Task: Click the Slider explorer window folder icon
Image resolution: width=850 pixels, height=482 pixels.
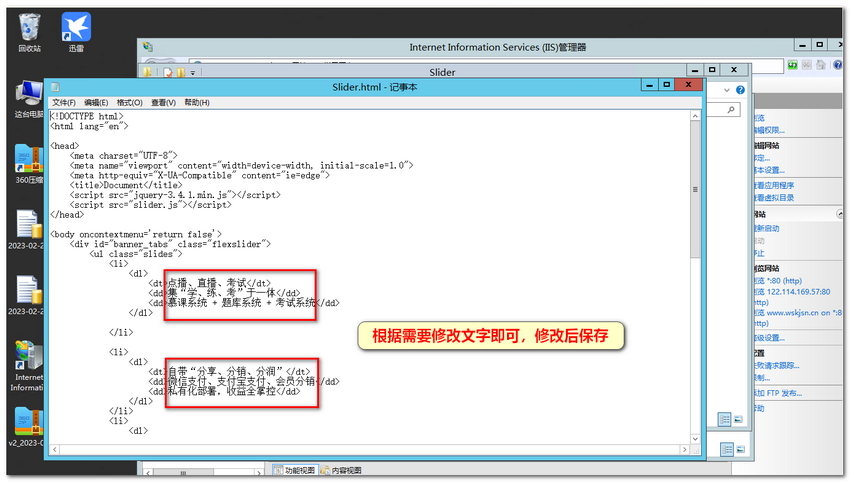Action: tap(147, 72)
